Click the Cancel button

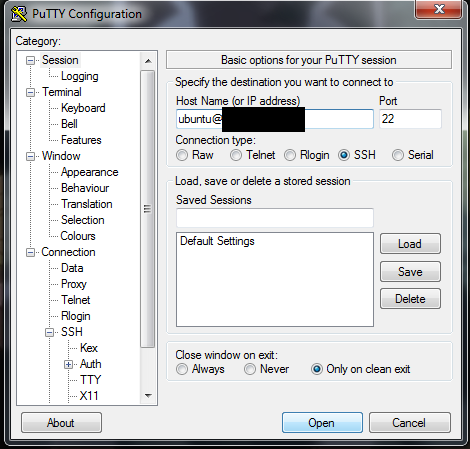(410, 423)
